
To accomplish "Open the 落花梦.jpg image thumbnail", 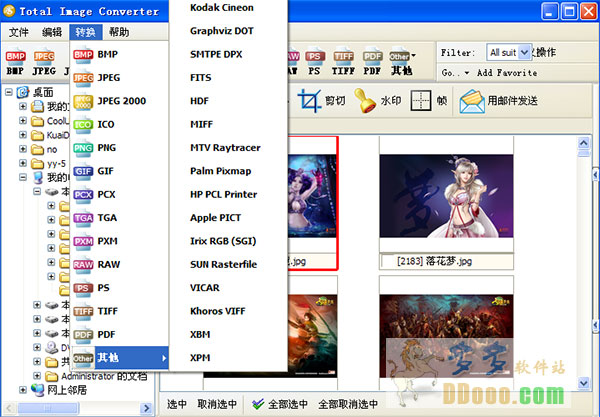I will point(446,196).
